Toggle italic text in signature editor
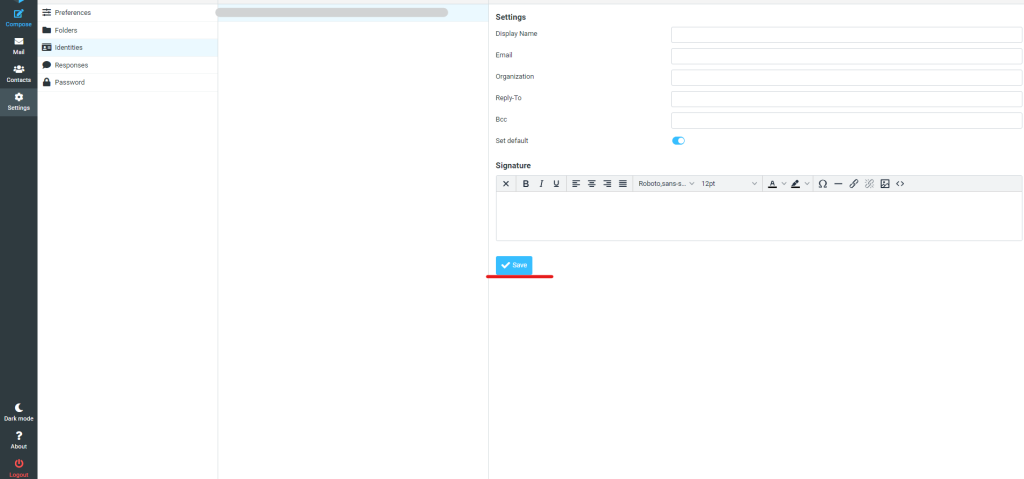Screen dimensions: 1024x479 (541, 184)
